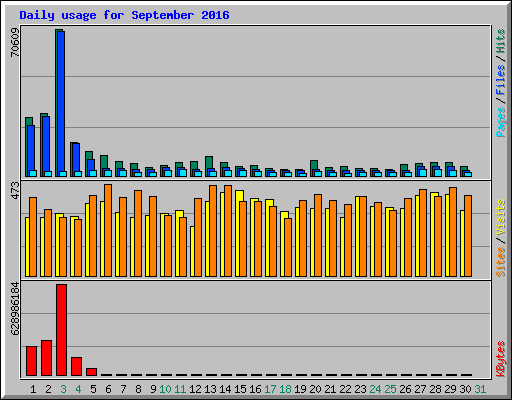Click green day label 17 on the x-axis

point(270,389)
